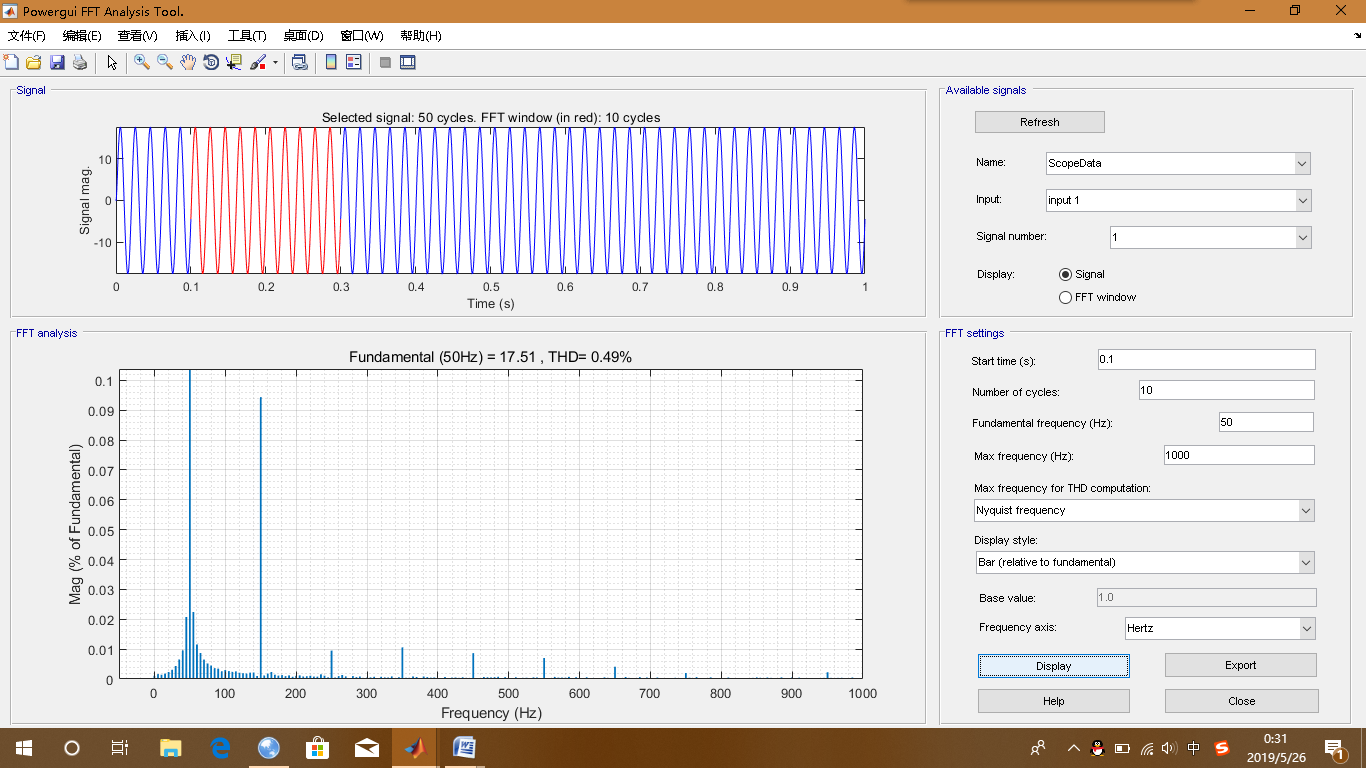1366x768 pixels.
Task: Select the Rotate 3D tool
Action: coord(211,62)
